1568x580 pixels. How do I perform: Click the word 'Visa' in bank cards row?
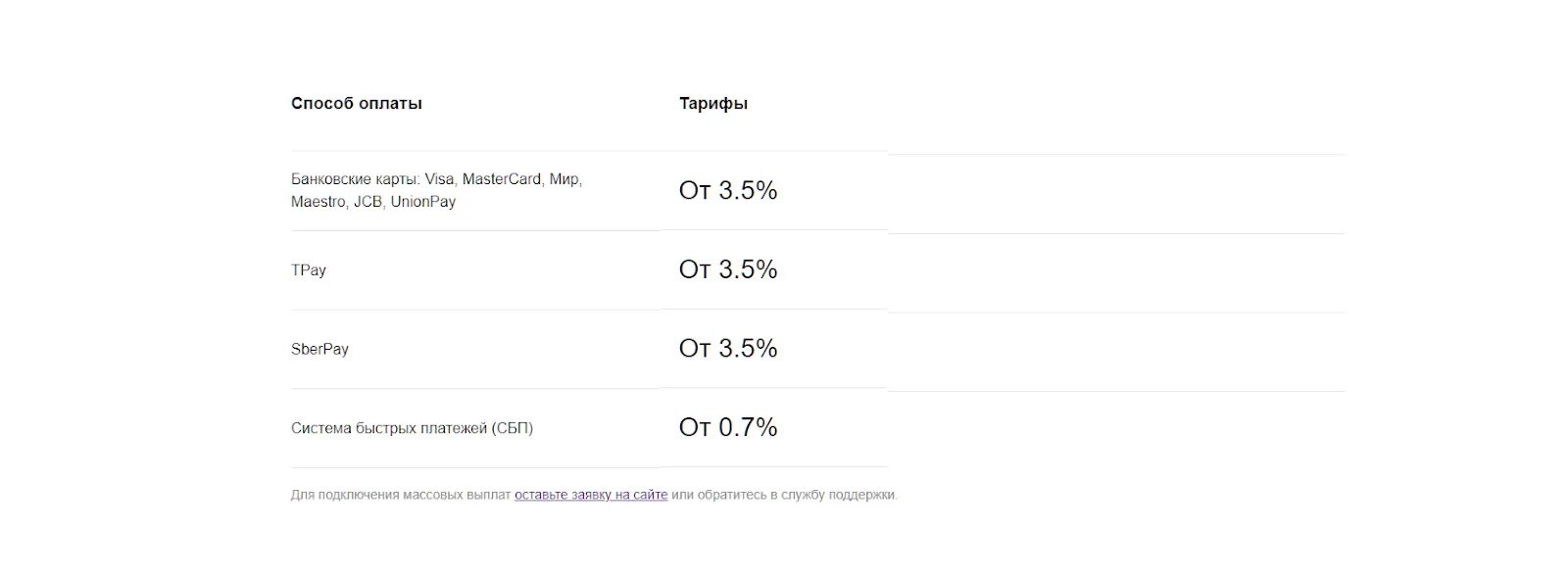pos(439,179)
